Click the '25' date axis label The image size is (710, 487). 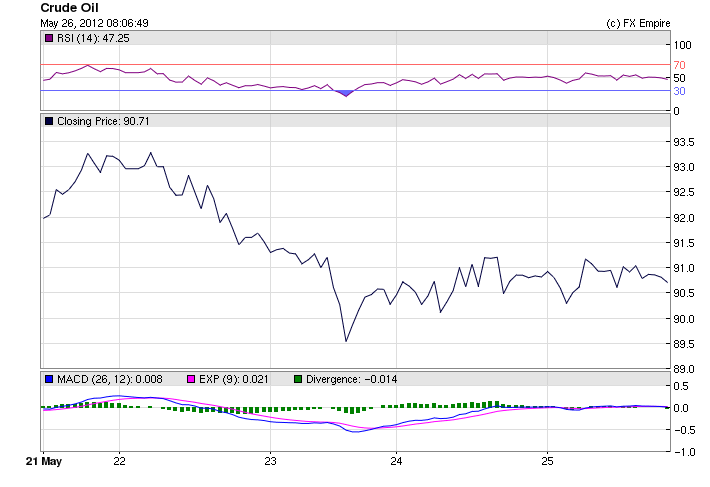click(x=547, y=461)
